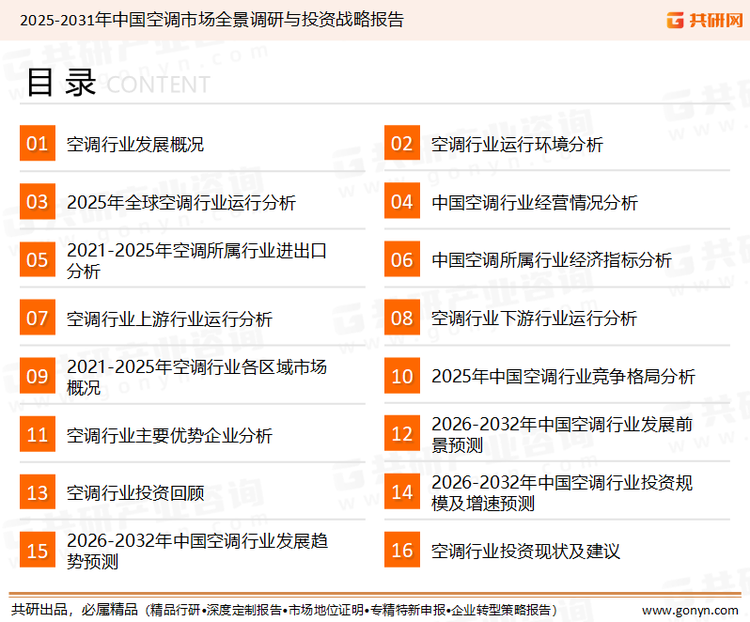
Task: Select chapter 中国空调行业经营情况分析
Action: (x=534, y=202)
